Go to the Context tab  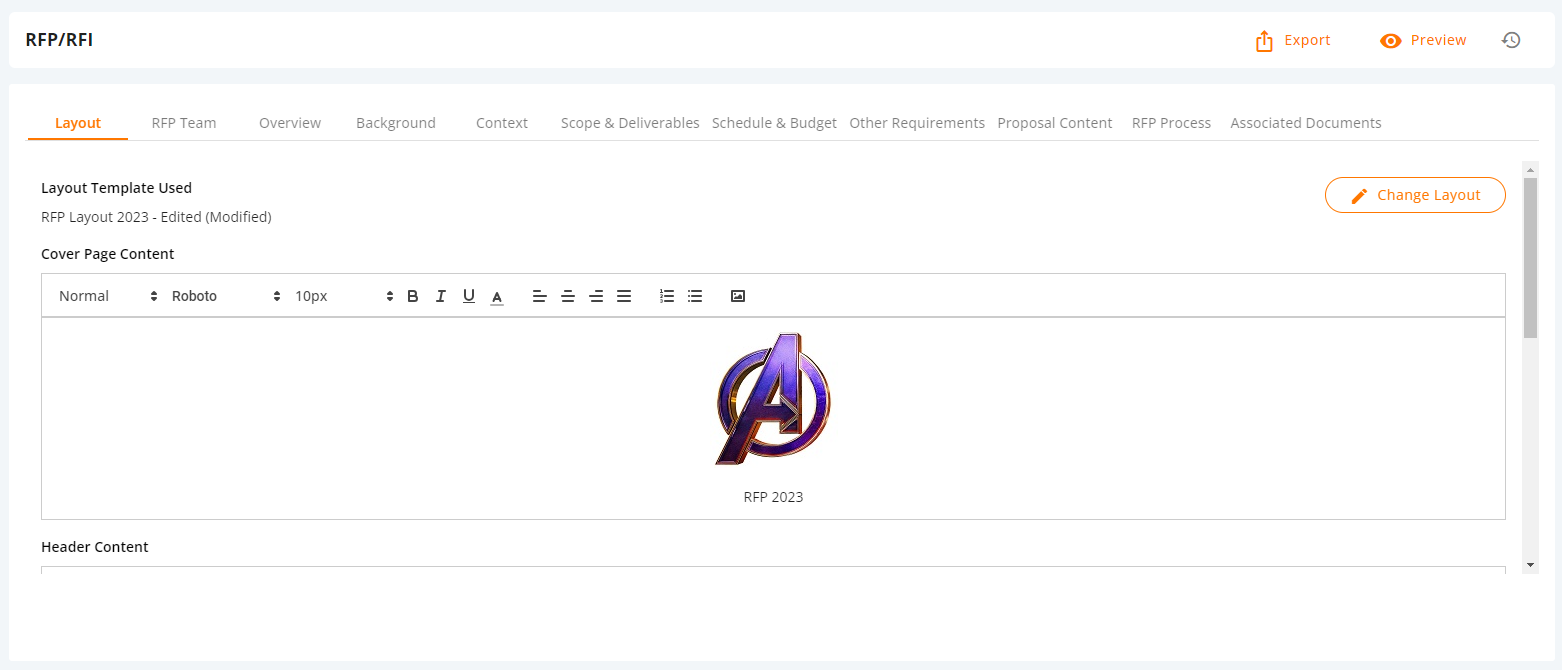point(502,123)
